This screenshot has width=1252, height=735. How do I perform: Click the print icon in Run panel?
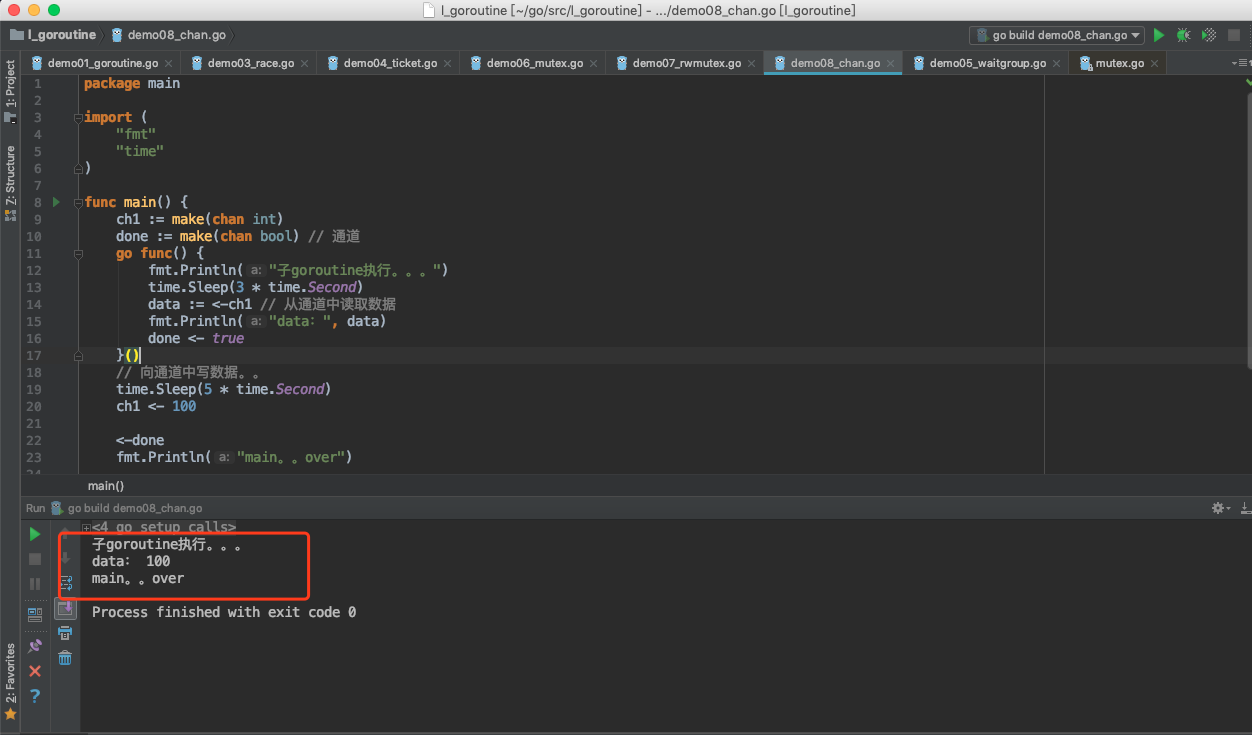pyautogui.click(x=65, y=633)
